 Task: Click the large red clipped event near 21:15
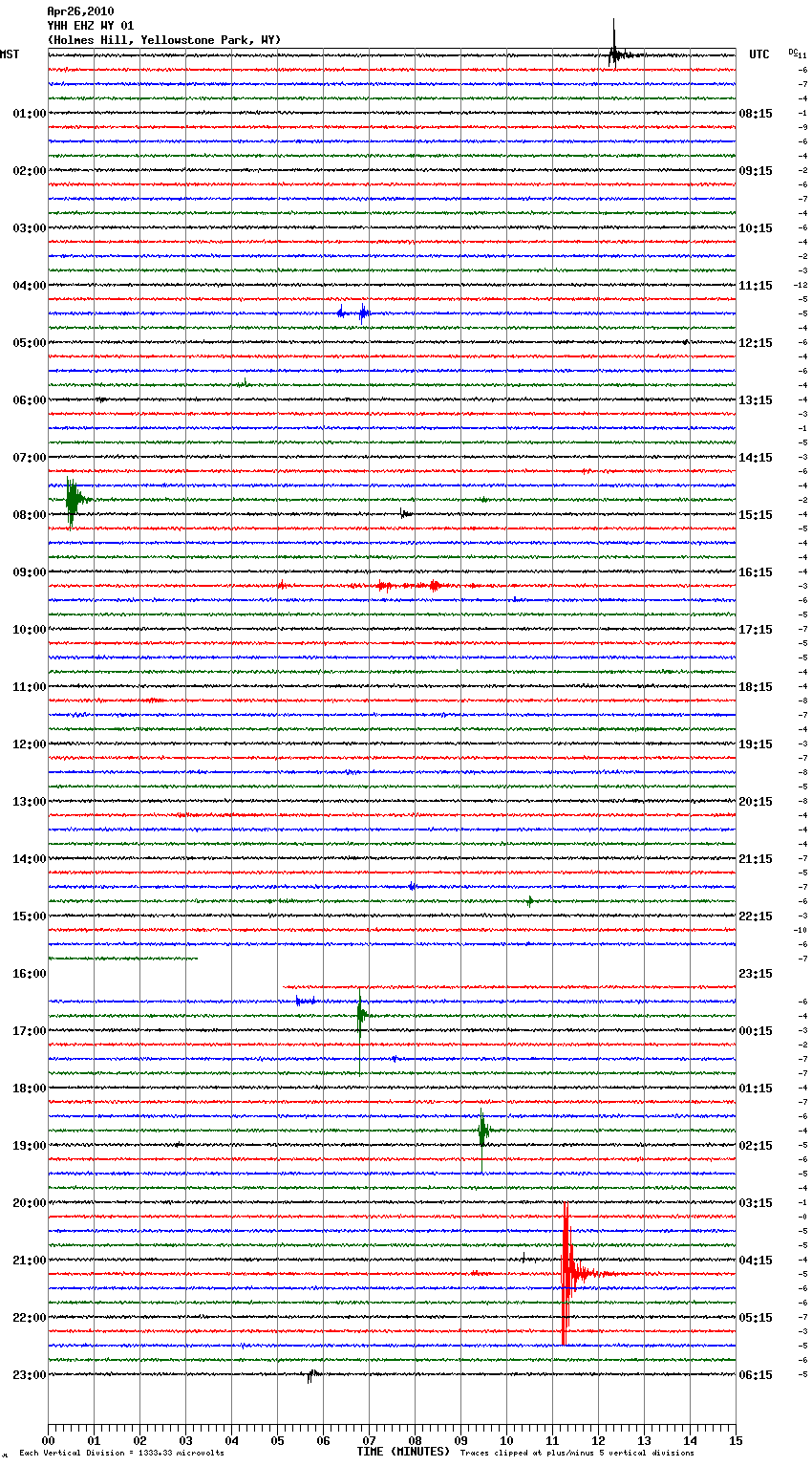pyautogui.click(x=566, y=1273)
